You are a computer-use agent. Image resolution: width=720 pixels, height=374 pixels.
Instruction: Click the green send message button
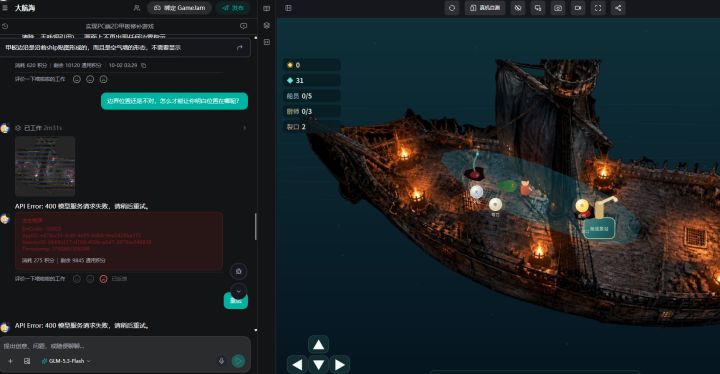coord(238,361)
